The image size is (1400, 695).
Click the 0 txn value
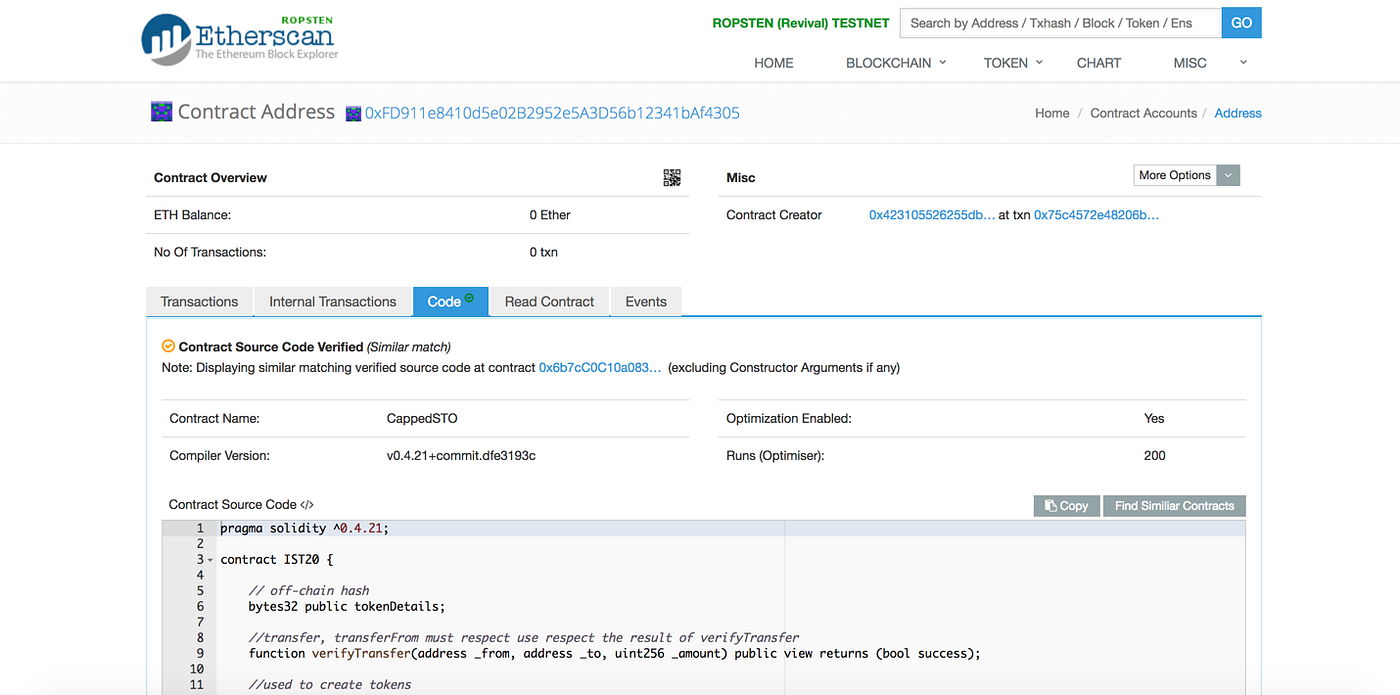[x=544, y=252]
